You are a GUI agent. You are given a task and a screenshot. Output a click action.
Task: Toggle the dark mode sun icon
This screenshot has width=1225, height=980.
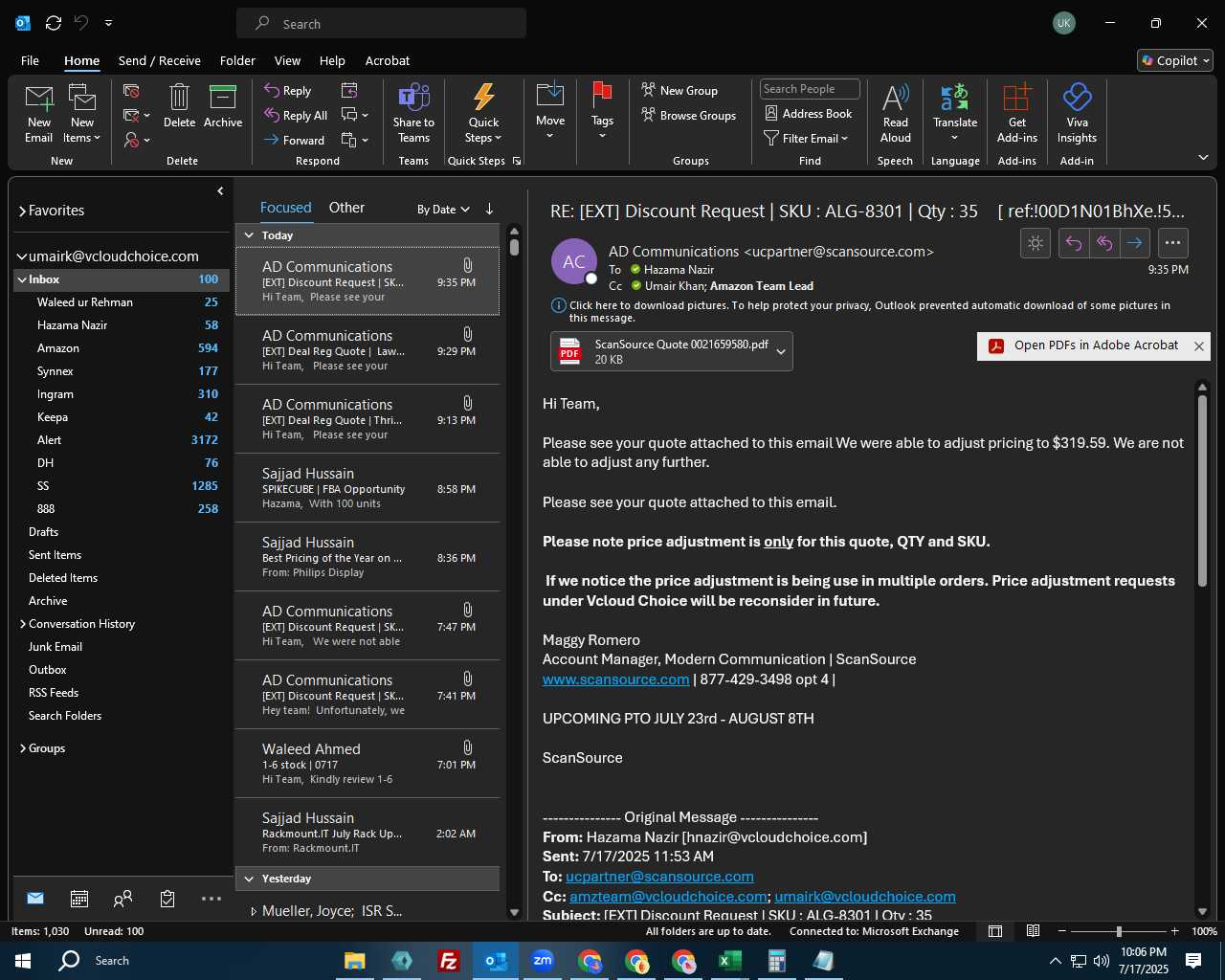1036,243
